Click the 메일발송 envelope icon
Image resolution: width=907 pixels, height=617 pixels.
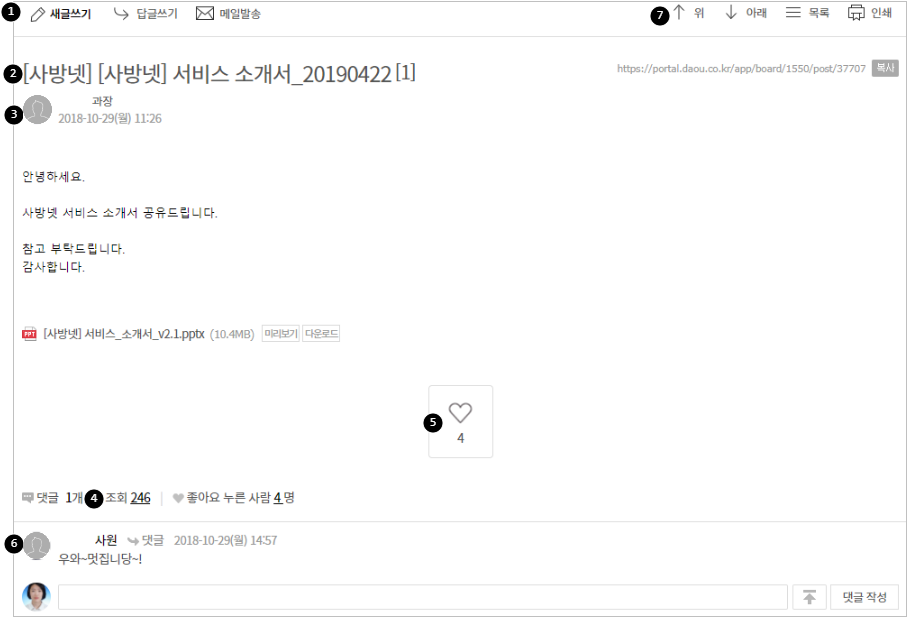click(x=205, y=13)
